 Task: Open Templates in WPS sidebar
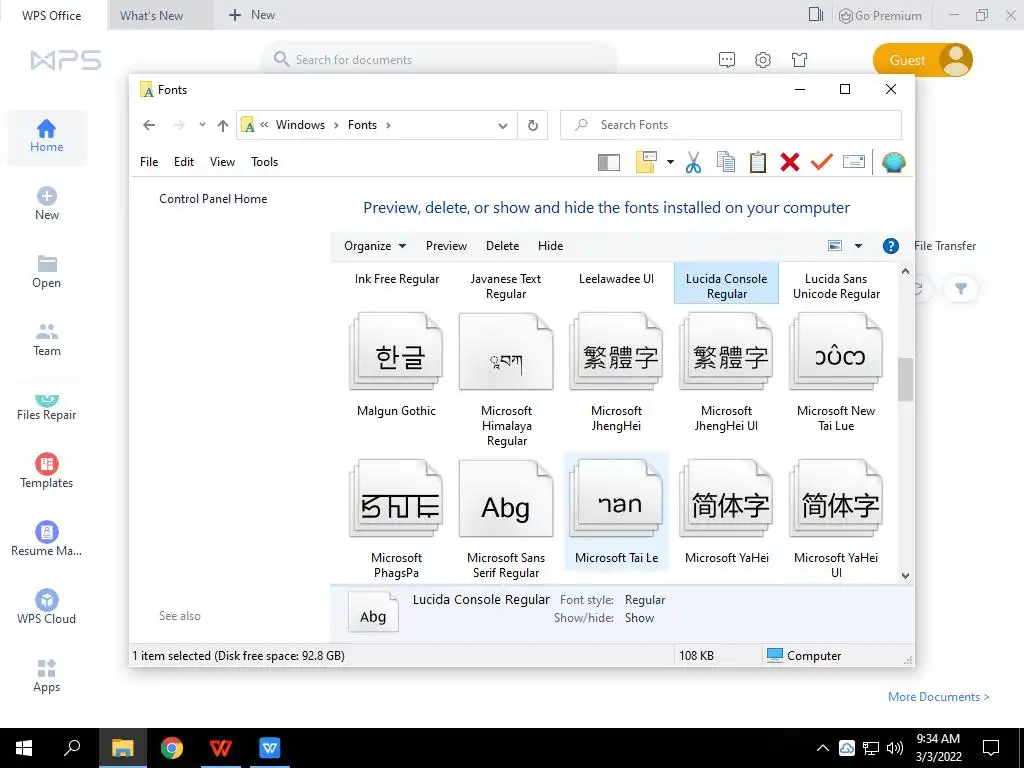[46, 471]
